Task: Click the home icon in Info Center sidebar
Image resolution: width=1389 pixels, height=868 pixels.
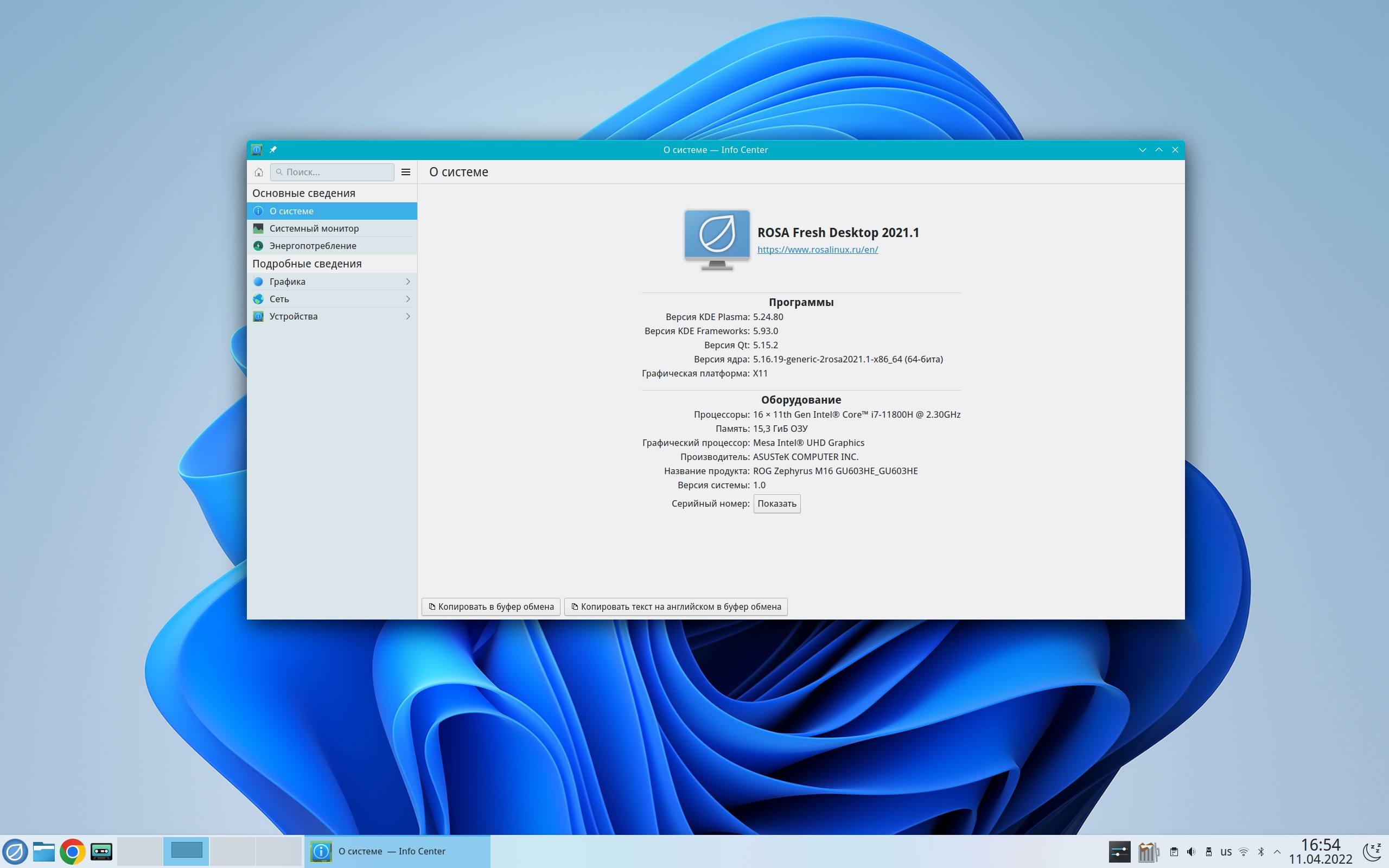Action: coord(259,172)
